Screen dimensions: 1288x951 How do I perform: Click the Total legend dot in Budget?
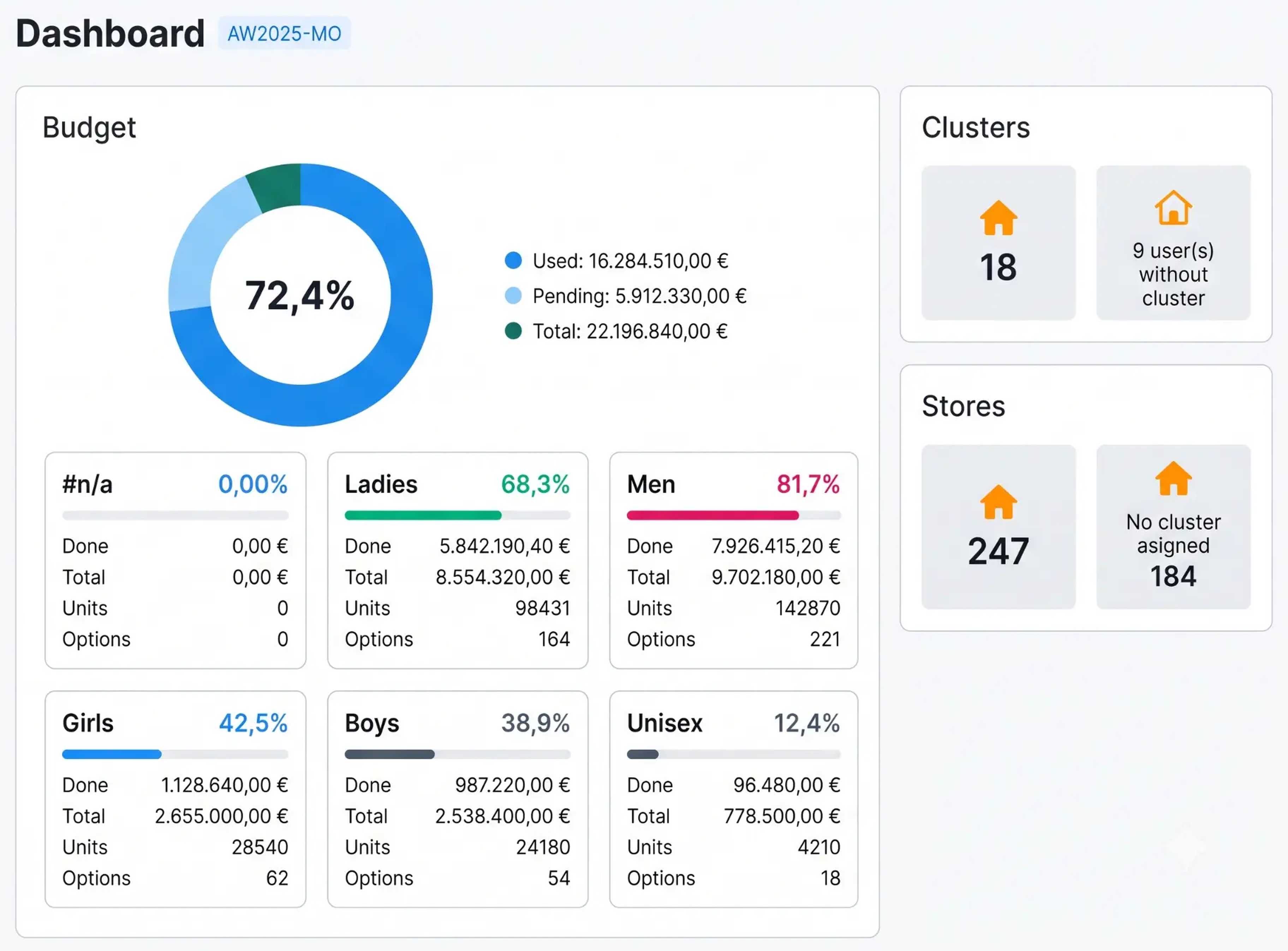[513, 331]
